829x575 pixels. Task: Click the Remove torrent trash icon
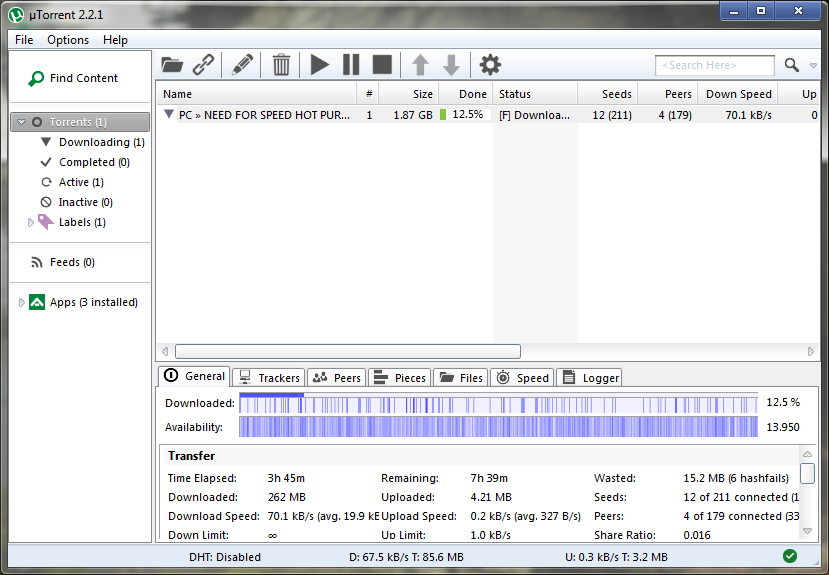click(281, 65)
